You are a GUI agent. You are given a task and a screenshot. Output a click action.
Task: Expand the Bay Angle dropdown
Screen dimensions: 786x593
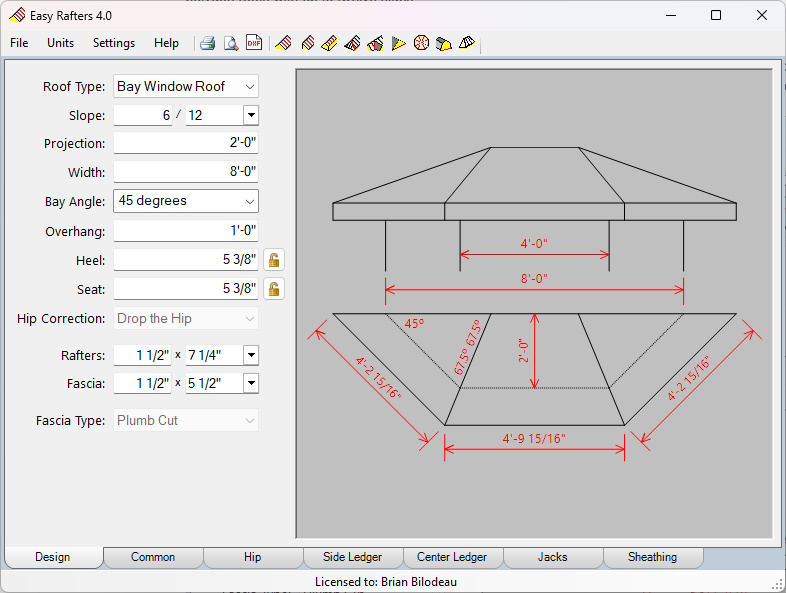coord(186,201)
